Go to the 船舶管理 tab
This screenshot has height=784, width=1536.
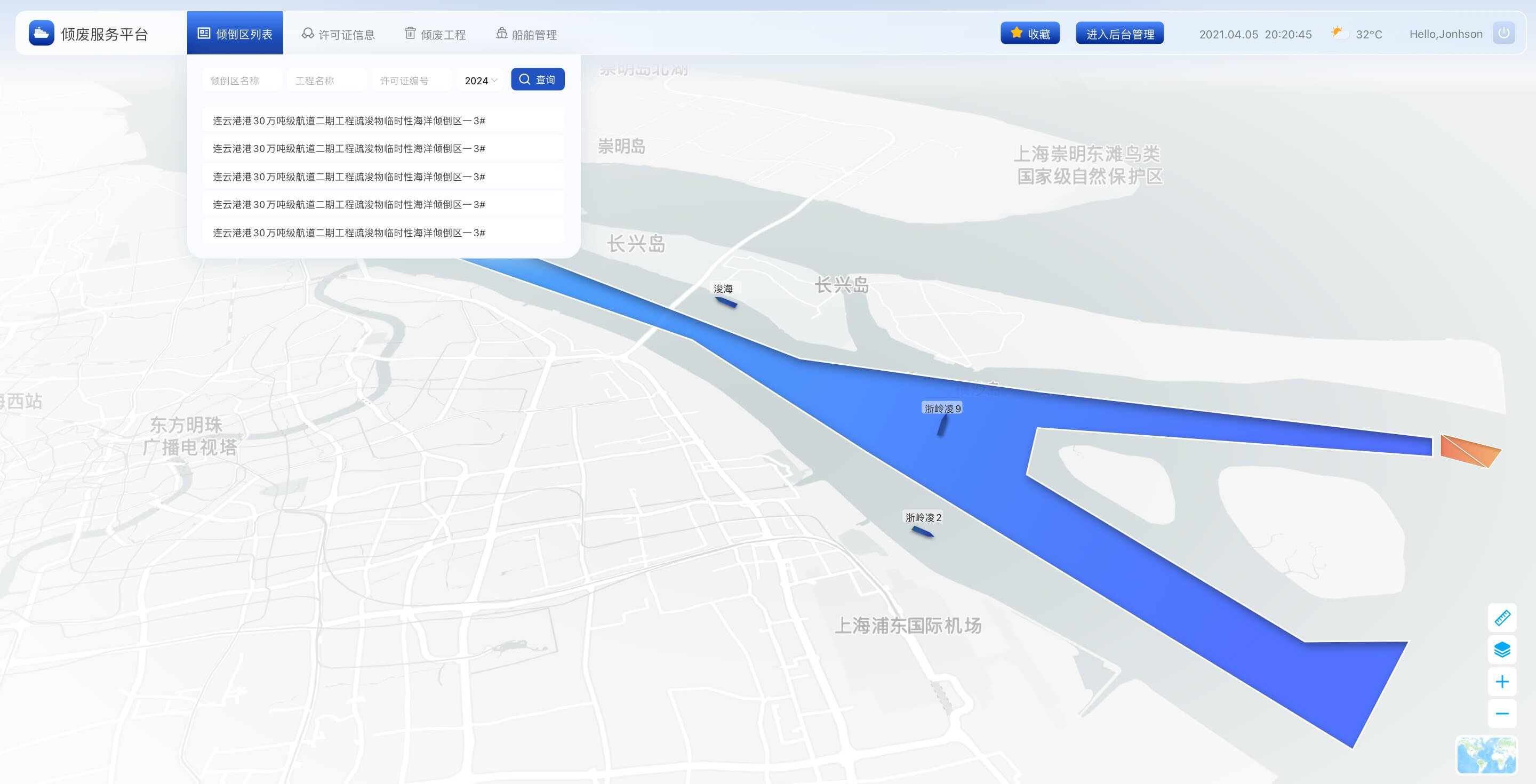pyautogui.click(x=526, y=34)
